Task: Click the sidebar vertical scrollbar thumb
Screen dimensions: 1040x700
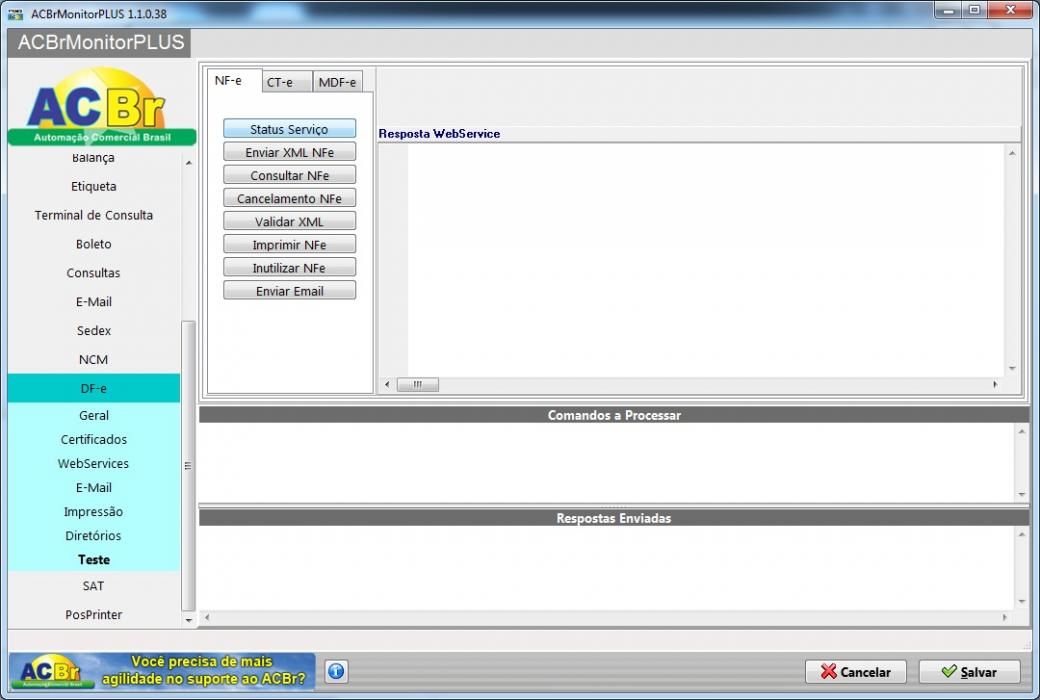Action: (x=188, y=465)
